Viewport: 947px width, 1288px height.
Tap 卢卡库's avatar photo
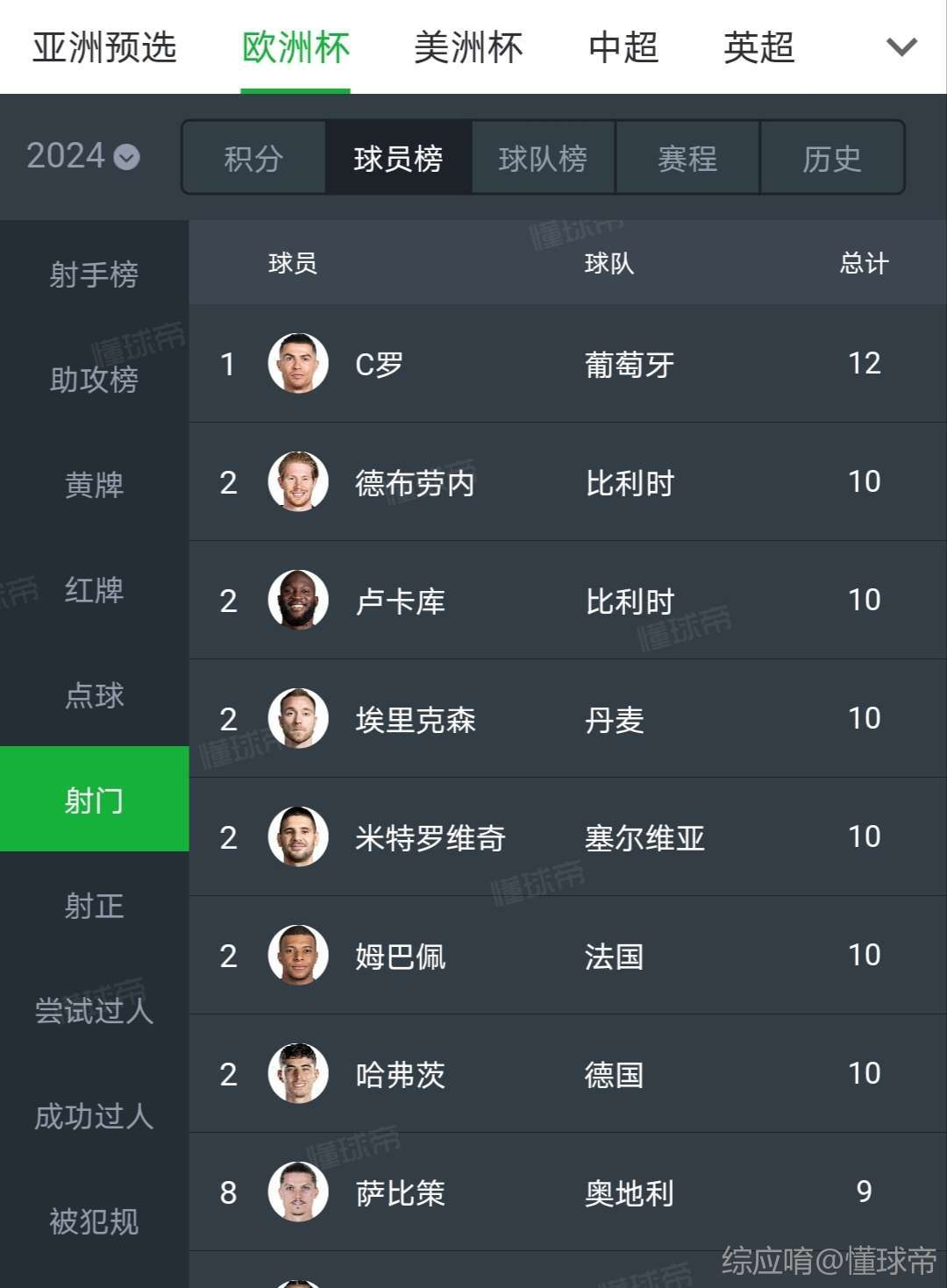click(298, 600)
